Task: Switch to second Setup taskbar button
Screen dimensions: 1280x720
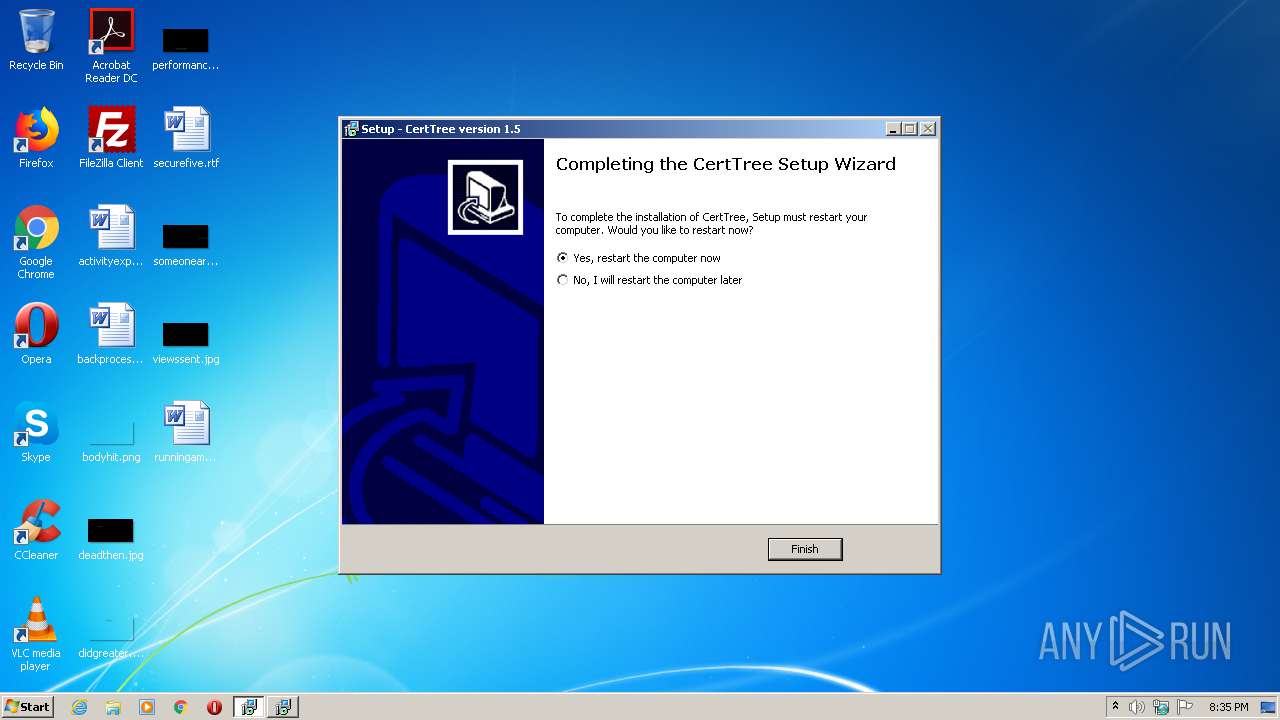Action: click(283, 707)
